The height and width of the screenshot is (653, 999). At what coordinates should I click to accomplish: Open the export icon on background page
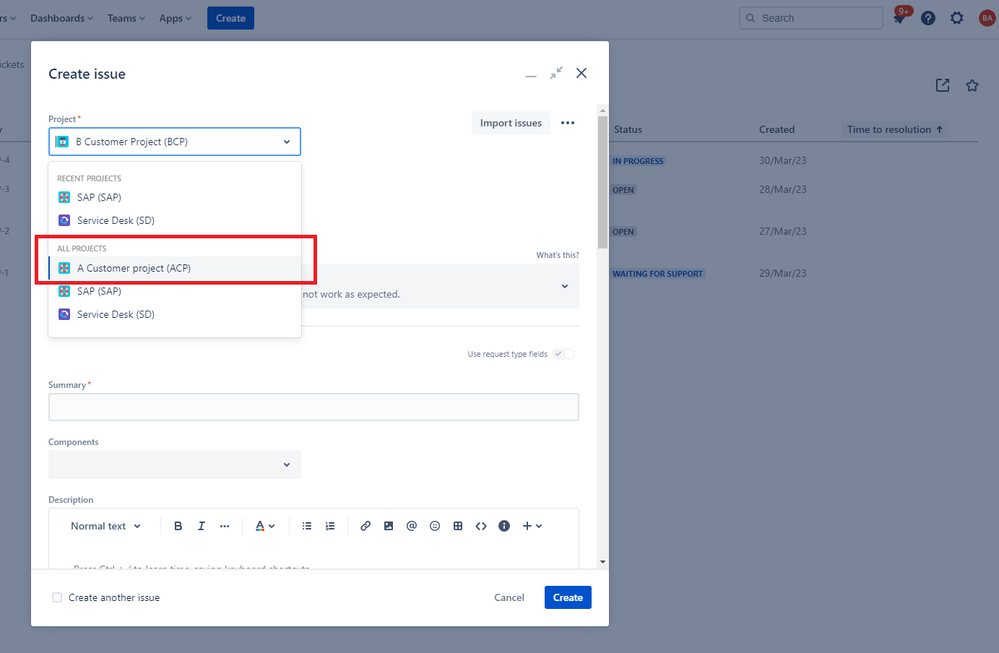[x=943, y=85]
